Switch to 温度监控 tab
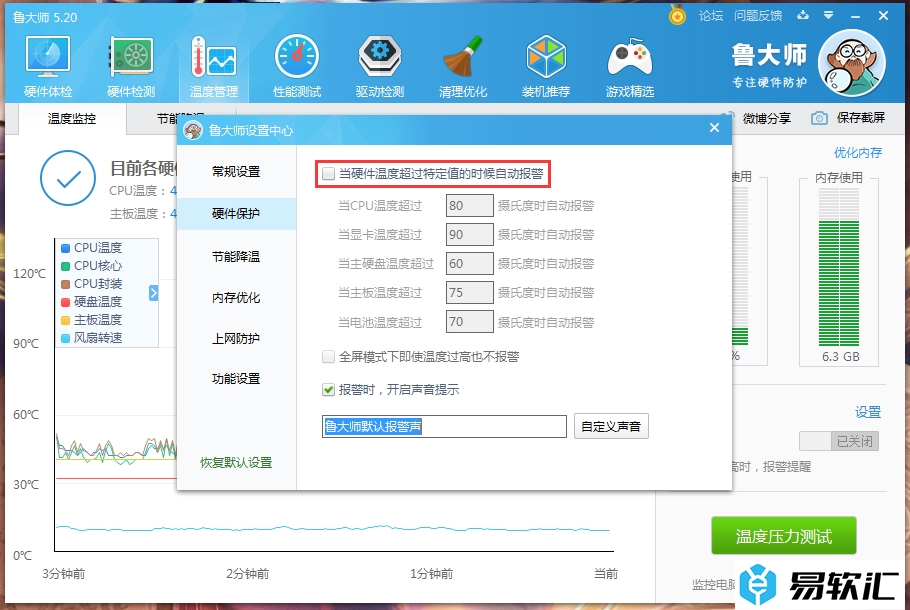Viewport: 910px width, 610px height. point(72,119)
